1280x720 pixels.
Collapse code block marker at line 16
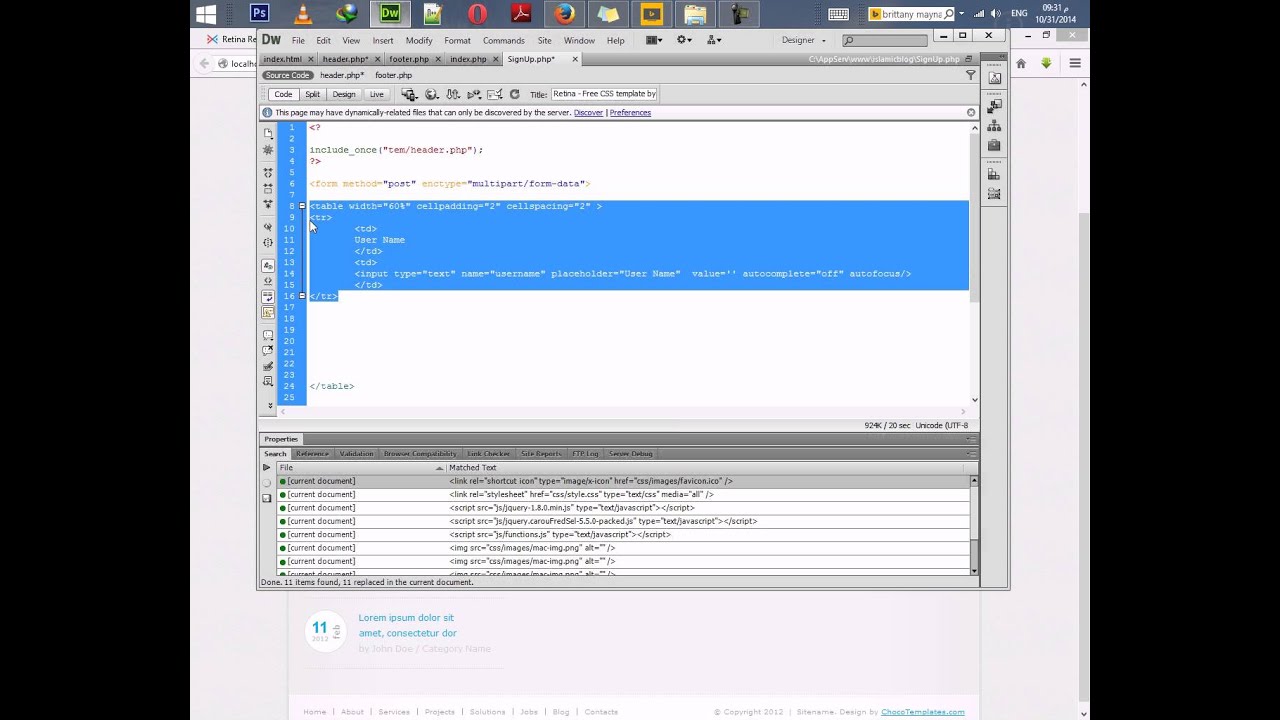coord(302,296)
